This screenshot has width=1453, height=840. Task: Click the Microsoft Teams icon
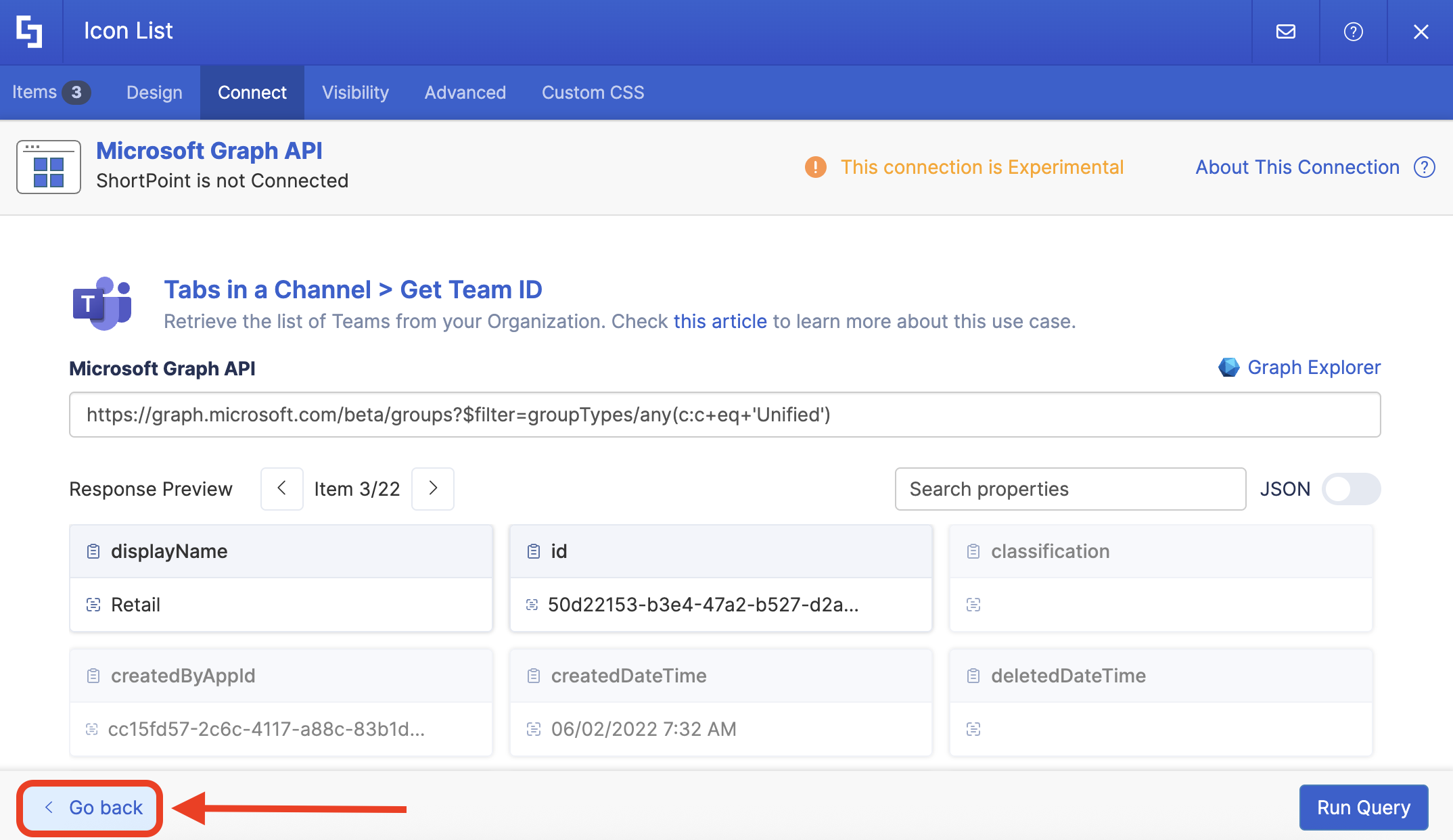click(102, 304)
